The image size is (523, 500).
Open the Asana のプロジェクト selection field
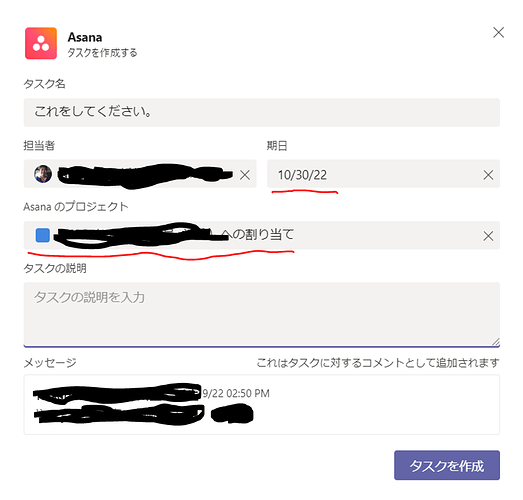(x=262, y=235)
